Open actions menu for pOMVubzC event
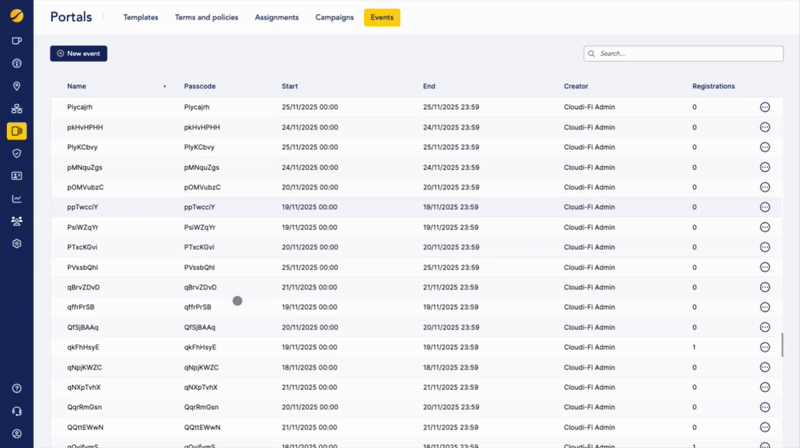The height and width of the screenshot is (448, 800). point(765,187)
